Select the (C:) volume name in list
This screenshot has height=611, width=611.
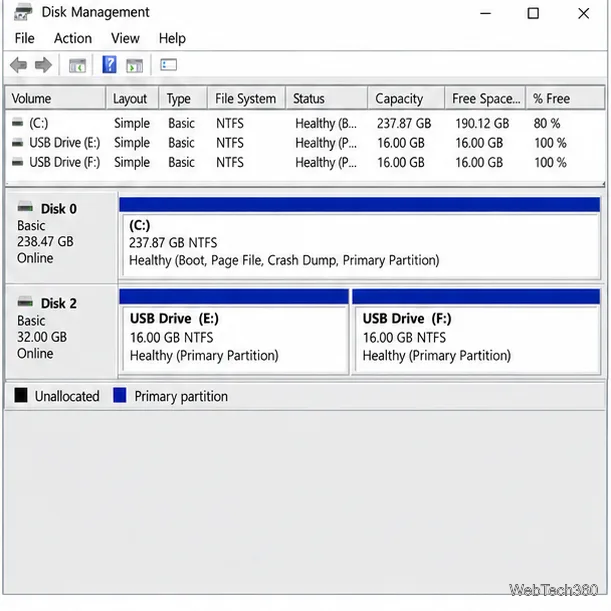(39, 123)
